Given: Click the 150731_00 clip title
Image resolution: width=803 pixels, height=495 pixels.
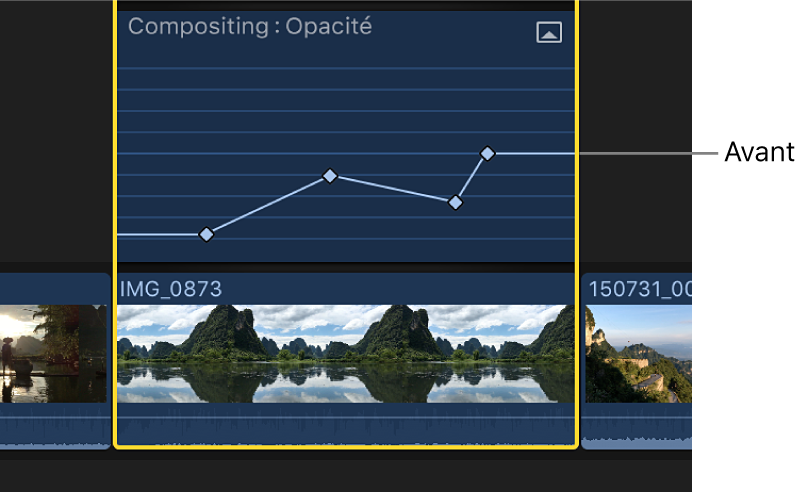Looking at the screenshot, I should (x=640, y=289).
